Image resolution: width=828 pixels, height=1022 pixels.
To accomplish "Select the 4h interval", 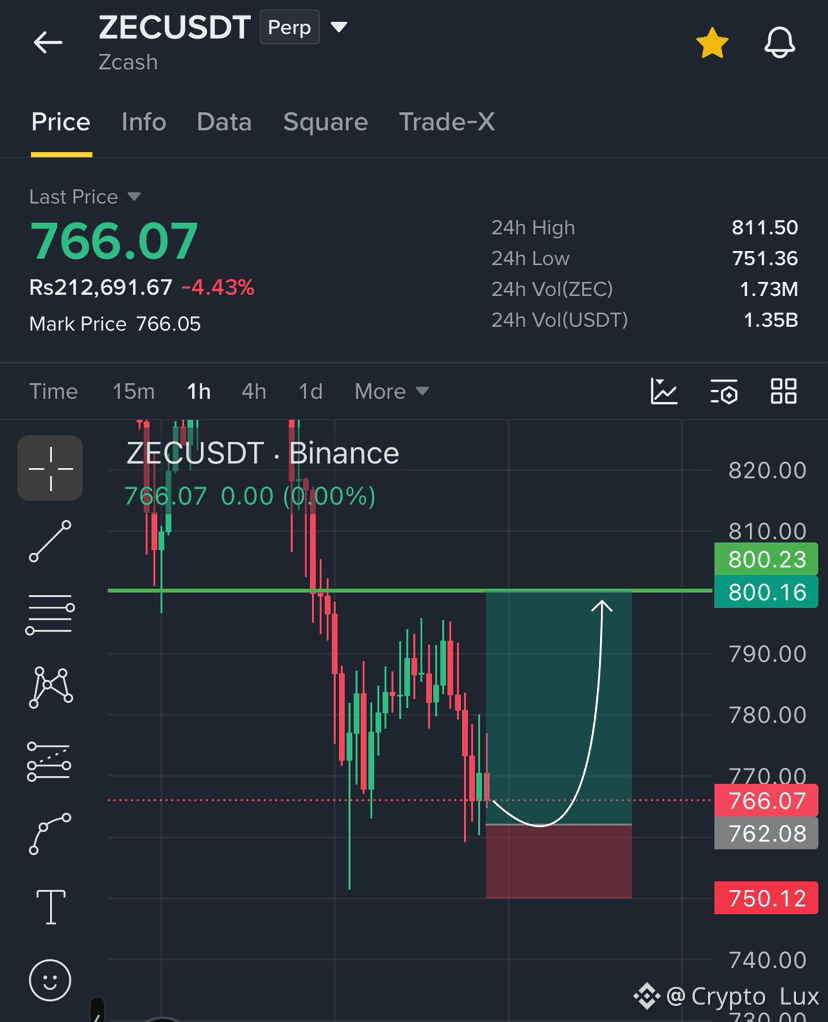I will tap(254, 391).
